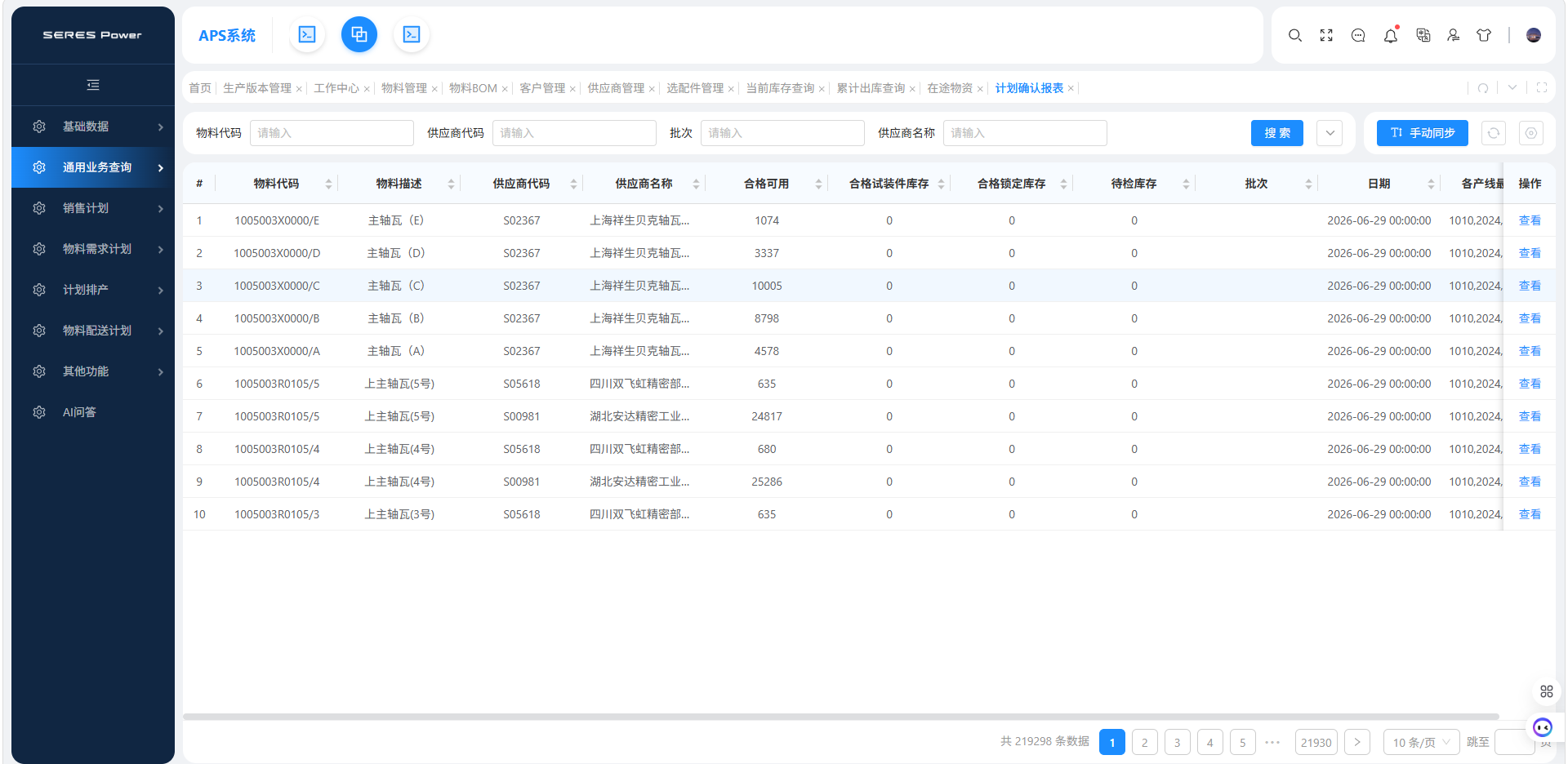Click the 手动同步 button

click(x=1423, y=133)
